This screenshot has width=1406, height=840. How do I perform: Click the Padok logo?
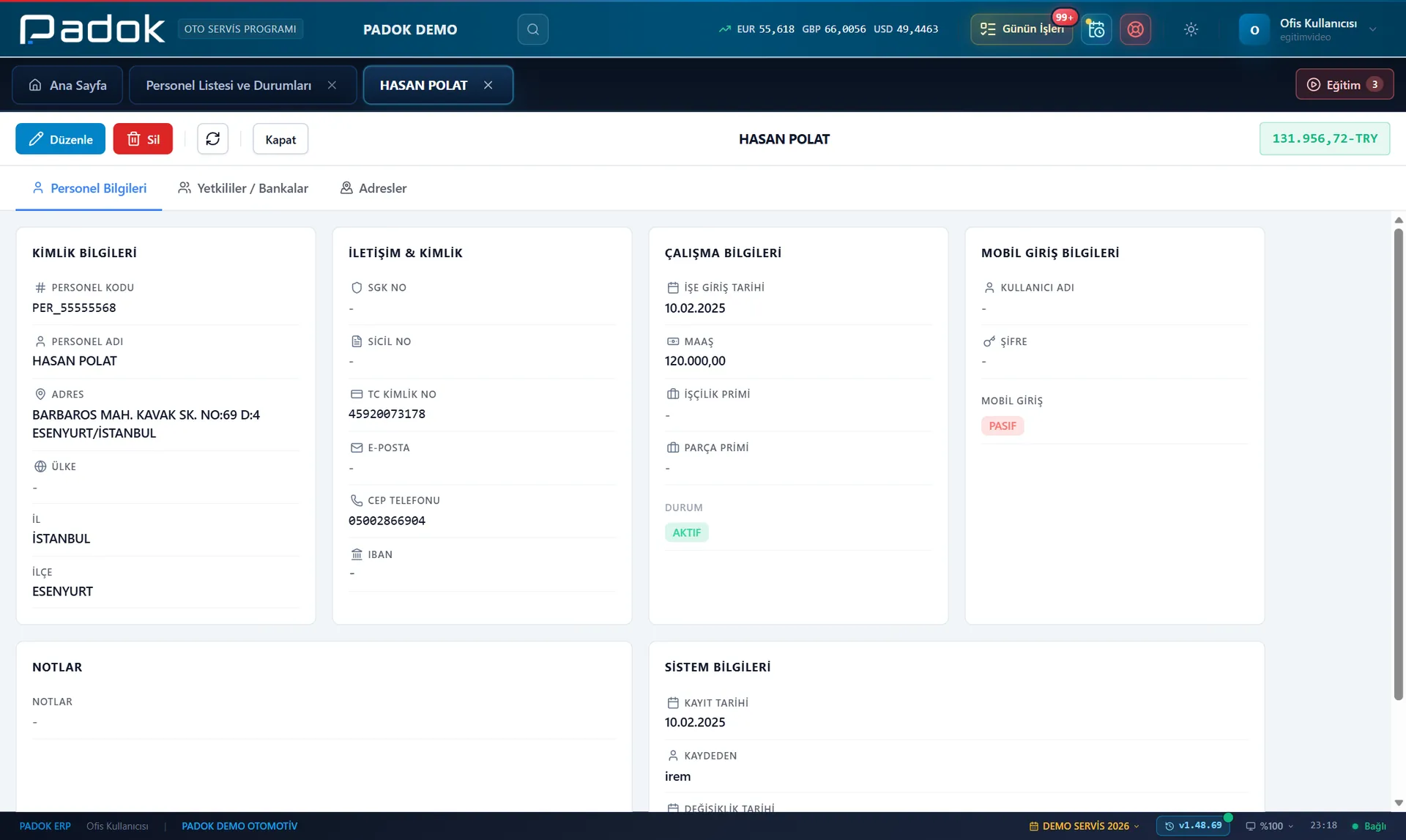click(92, 29)
